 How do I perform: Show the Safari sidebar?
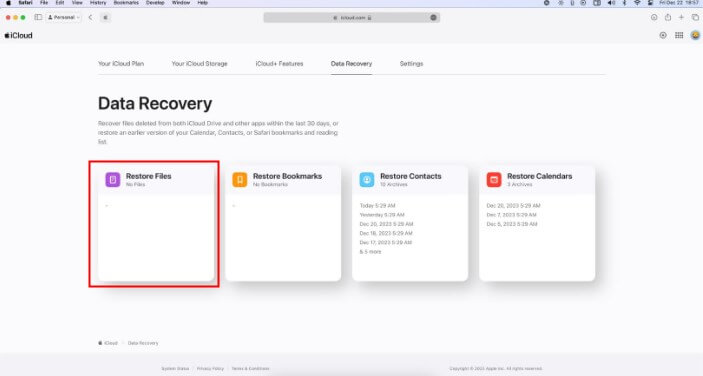[x=38, y=17]
